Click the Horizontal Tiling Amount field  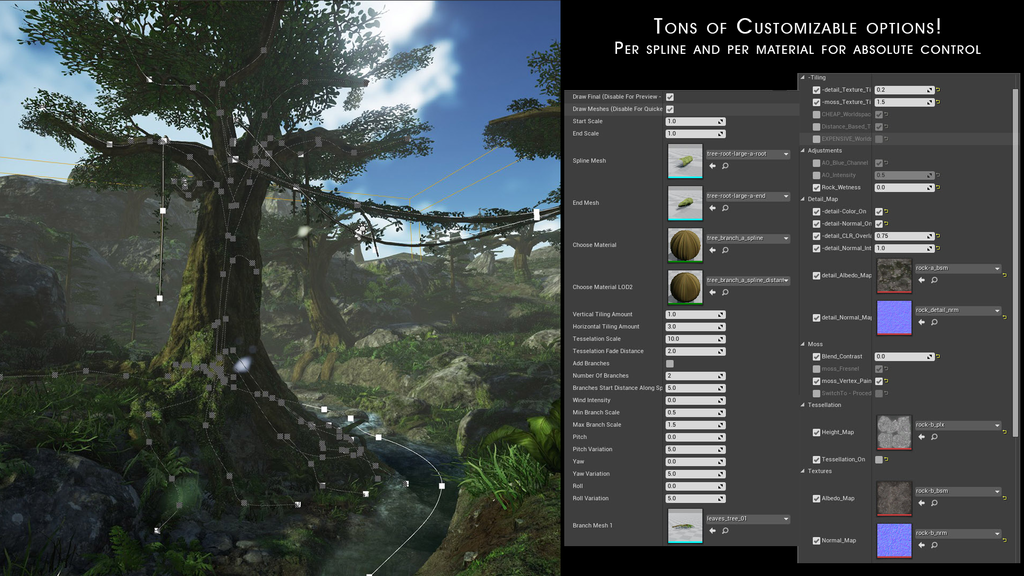coord(696,327)
